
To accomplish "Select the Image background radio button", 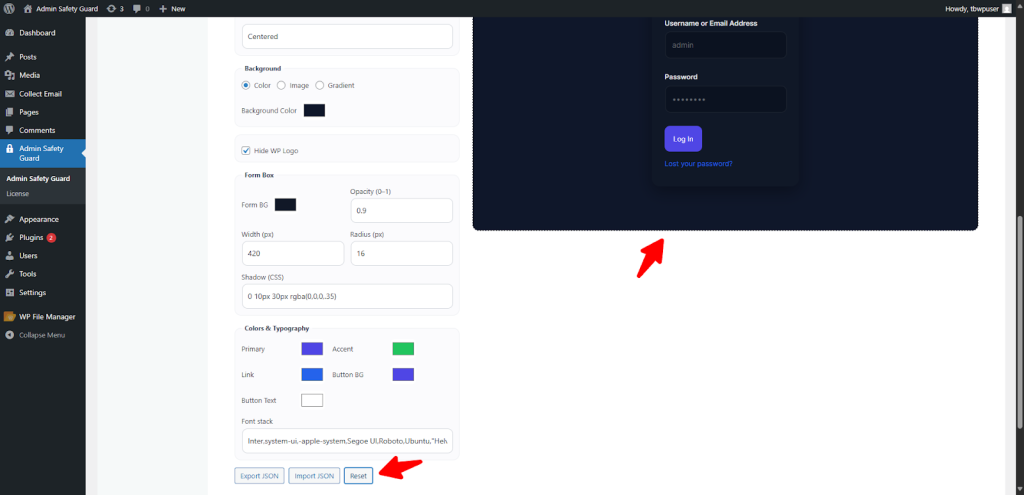I will (281, 85).
